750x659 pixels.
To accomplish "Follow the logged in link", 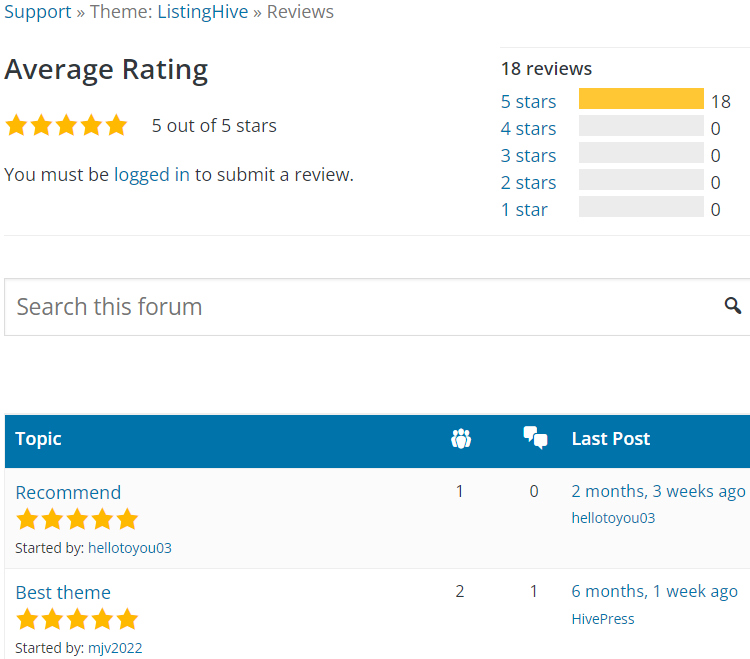I will pos(152,175).
